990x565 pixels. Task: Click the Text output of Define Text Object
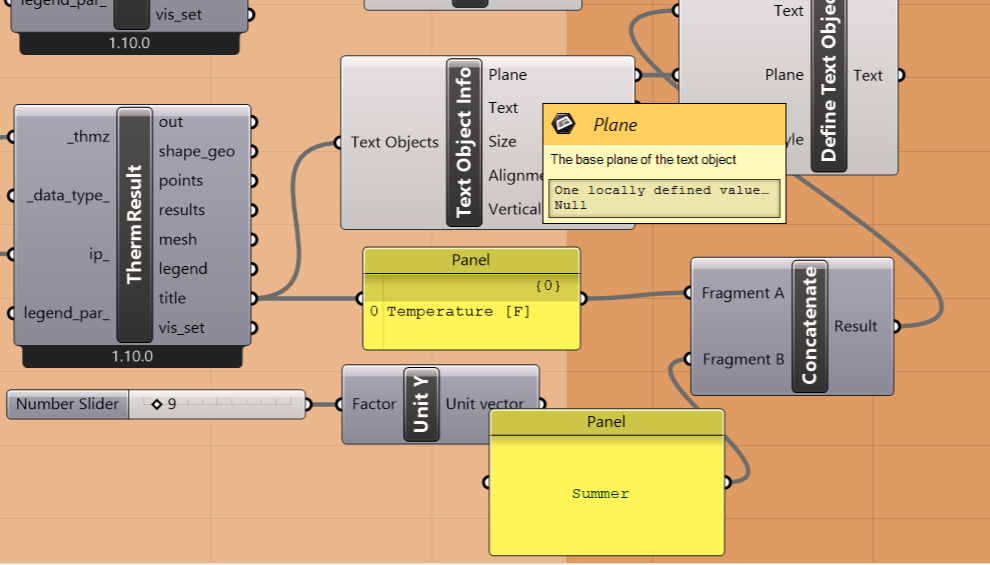pyautogui.click(x=868, y=76)
